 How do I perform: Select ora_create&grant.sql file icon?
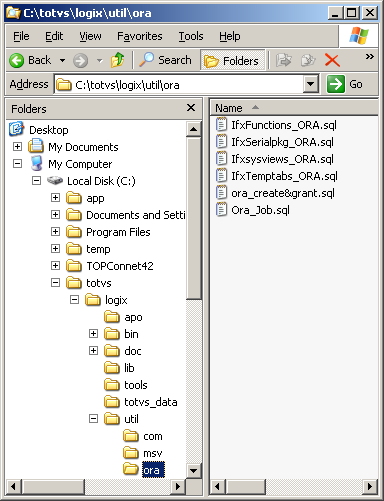tap(221, 193)
